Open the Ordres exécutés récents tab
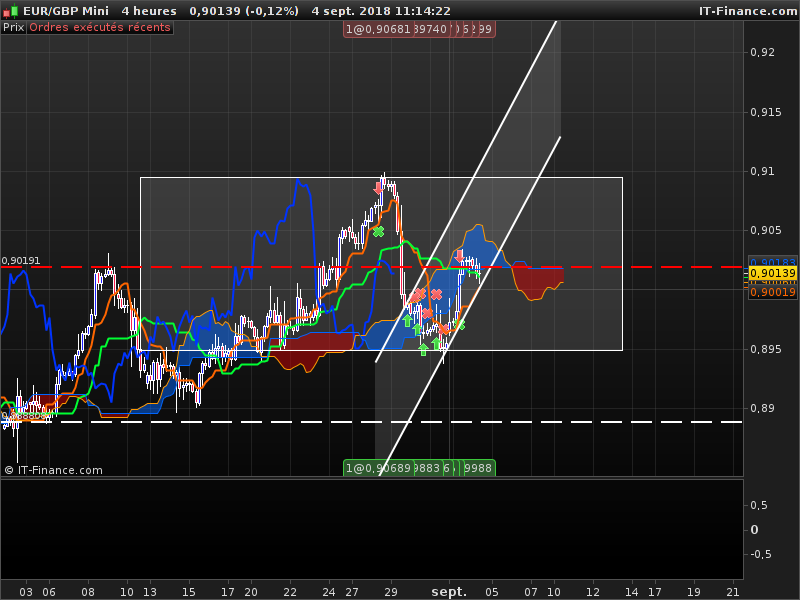This screenshot has height=600, width=800. [100, 27]
